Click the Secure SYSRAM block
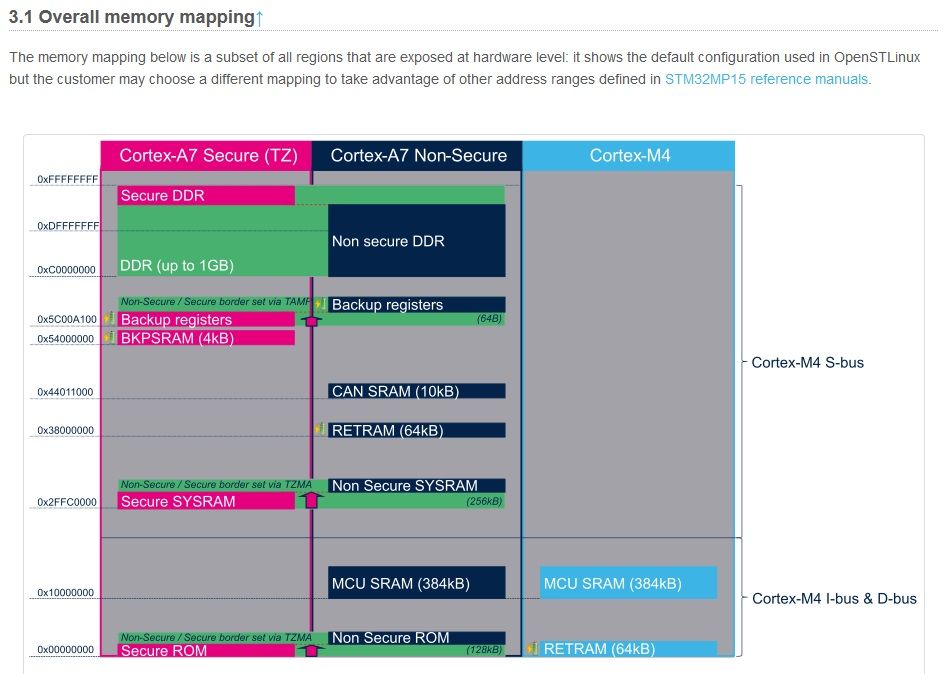The height and width of the screenshot is (674, 946). tap(206, 501)
